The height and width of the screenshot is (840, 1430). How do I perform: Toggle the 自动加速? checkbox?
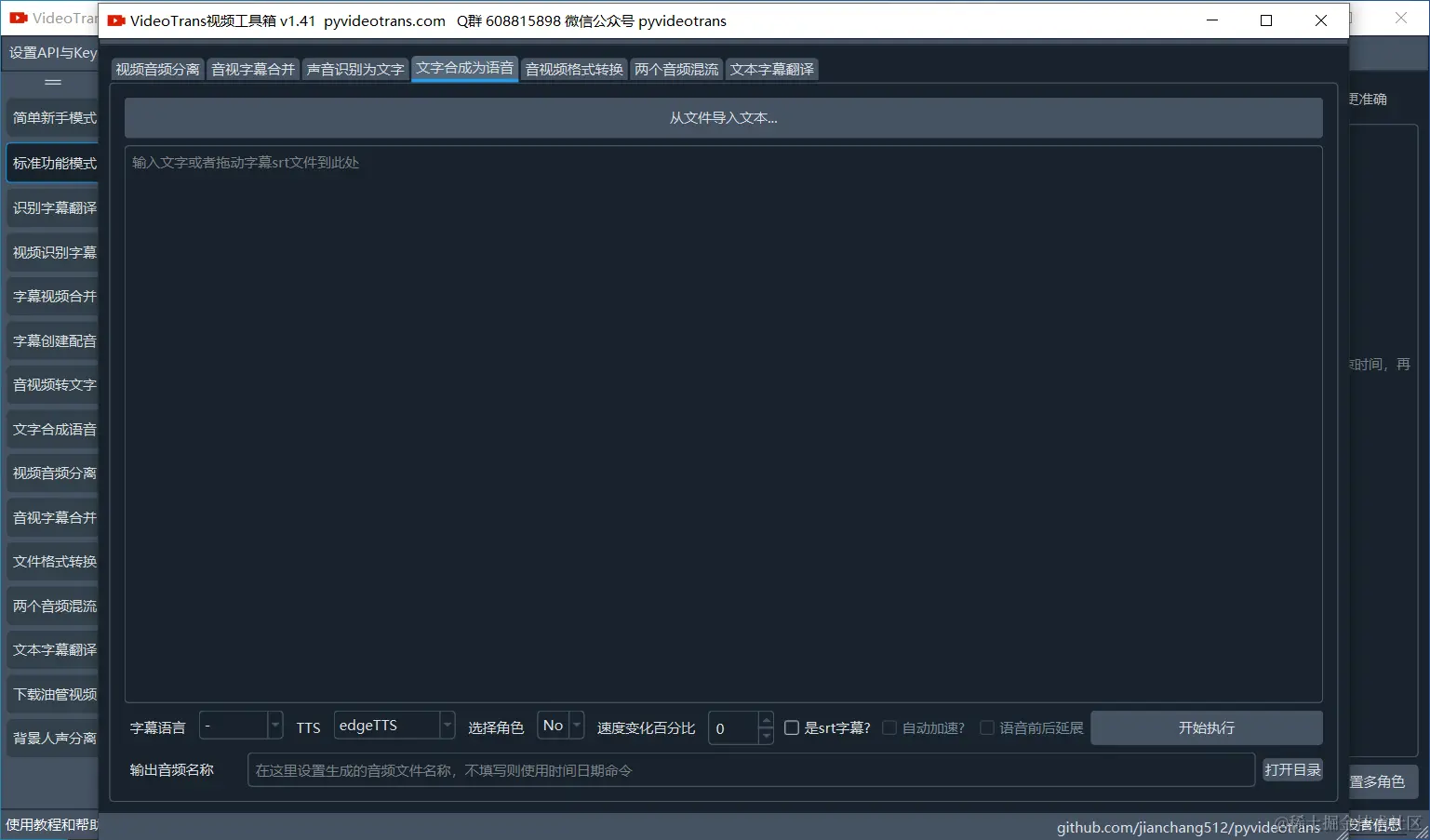point(924,727)
